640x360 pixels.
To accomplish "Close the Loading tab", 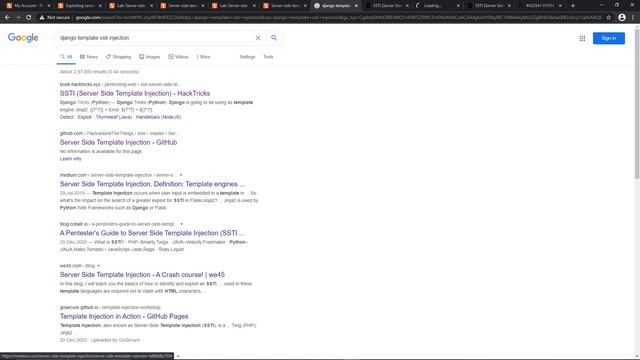I will (x=458, y=6).
